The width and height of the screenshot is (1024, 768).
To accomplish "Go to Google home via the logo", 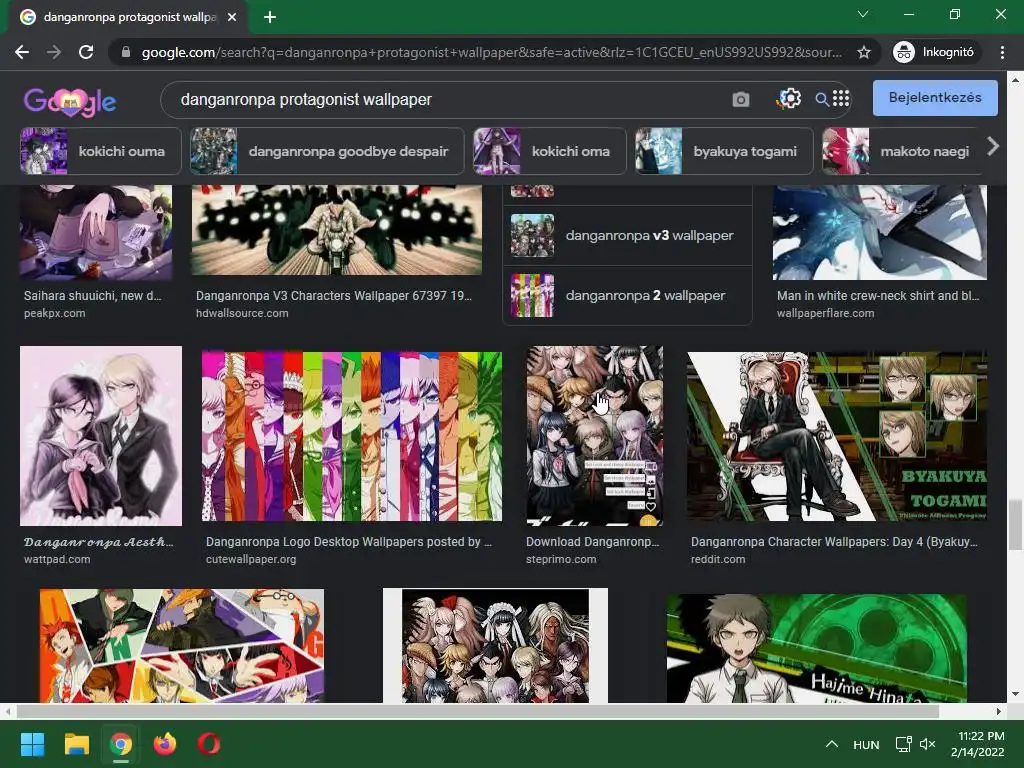I will (x=70, y=101).
